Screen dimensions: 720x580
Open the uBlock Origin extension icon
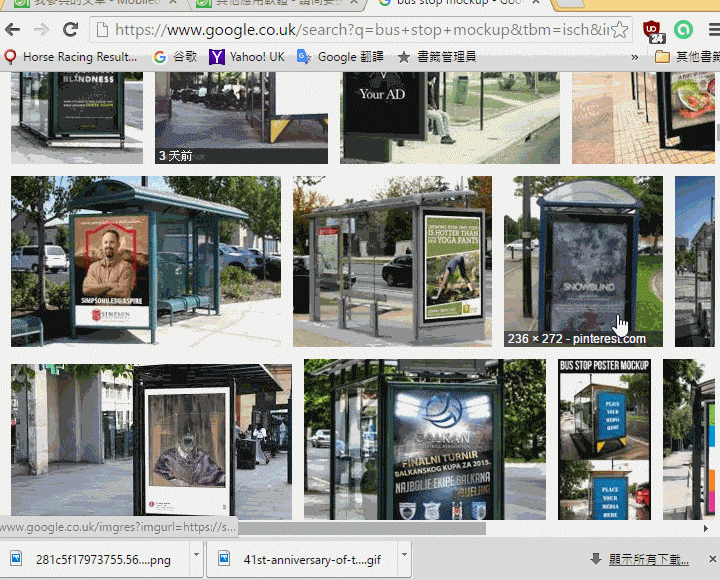tap(653, 31)
